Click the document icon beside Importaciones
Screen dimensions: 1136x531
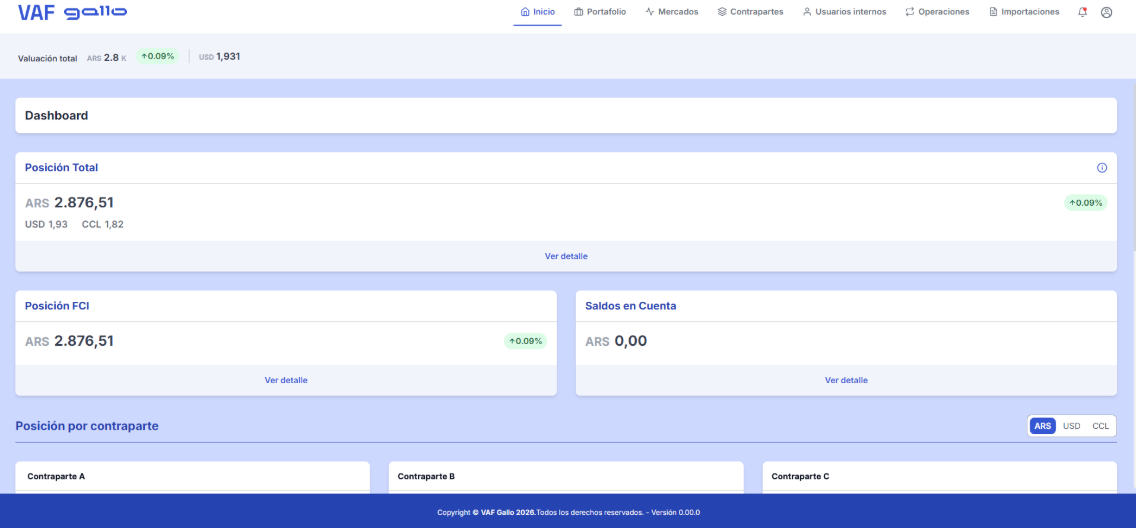click(993, 12)
